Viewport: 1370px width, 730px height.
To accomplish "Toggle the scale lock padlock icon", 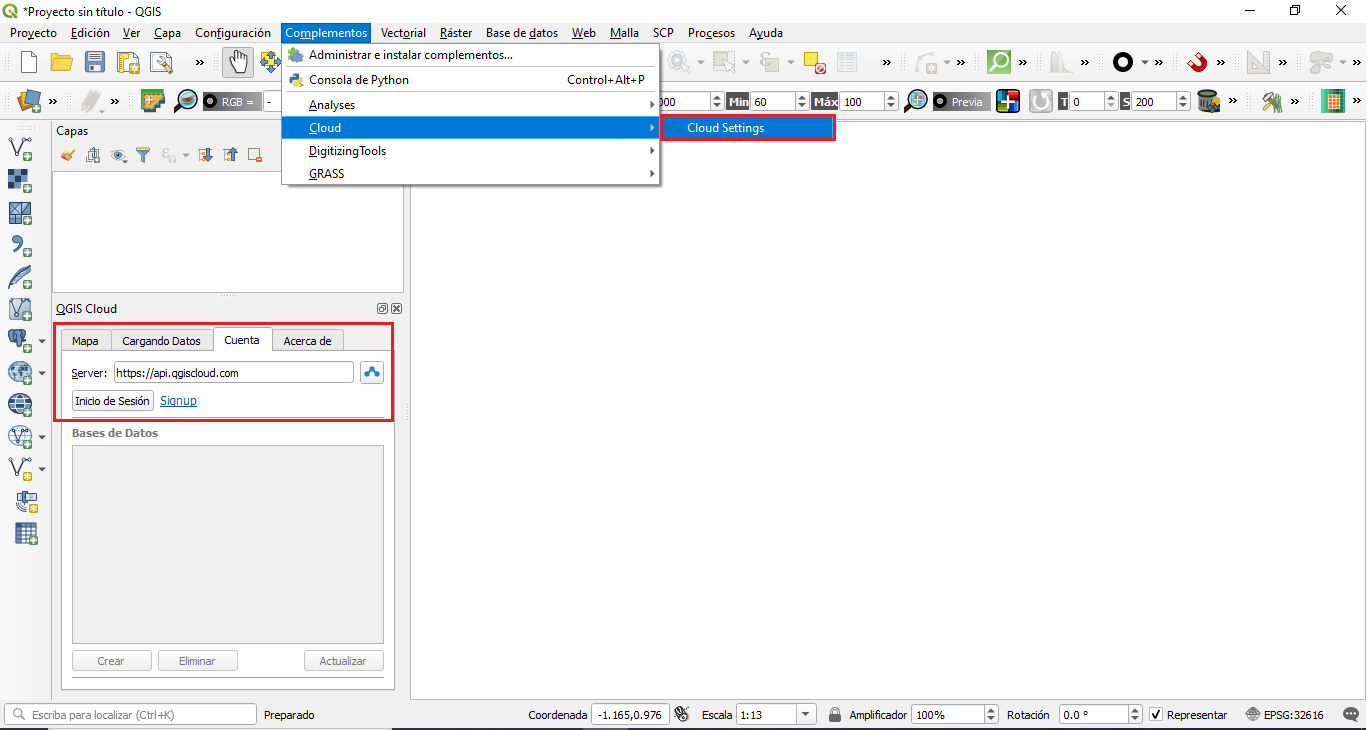I will (834, 715).
